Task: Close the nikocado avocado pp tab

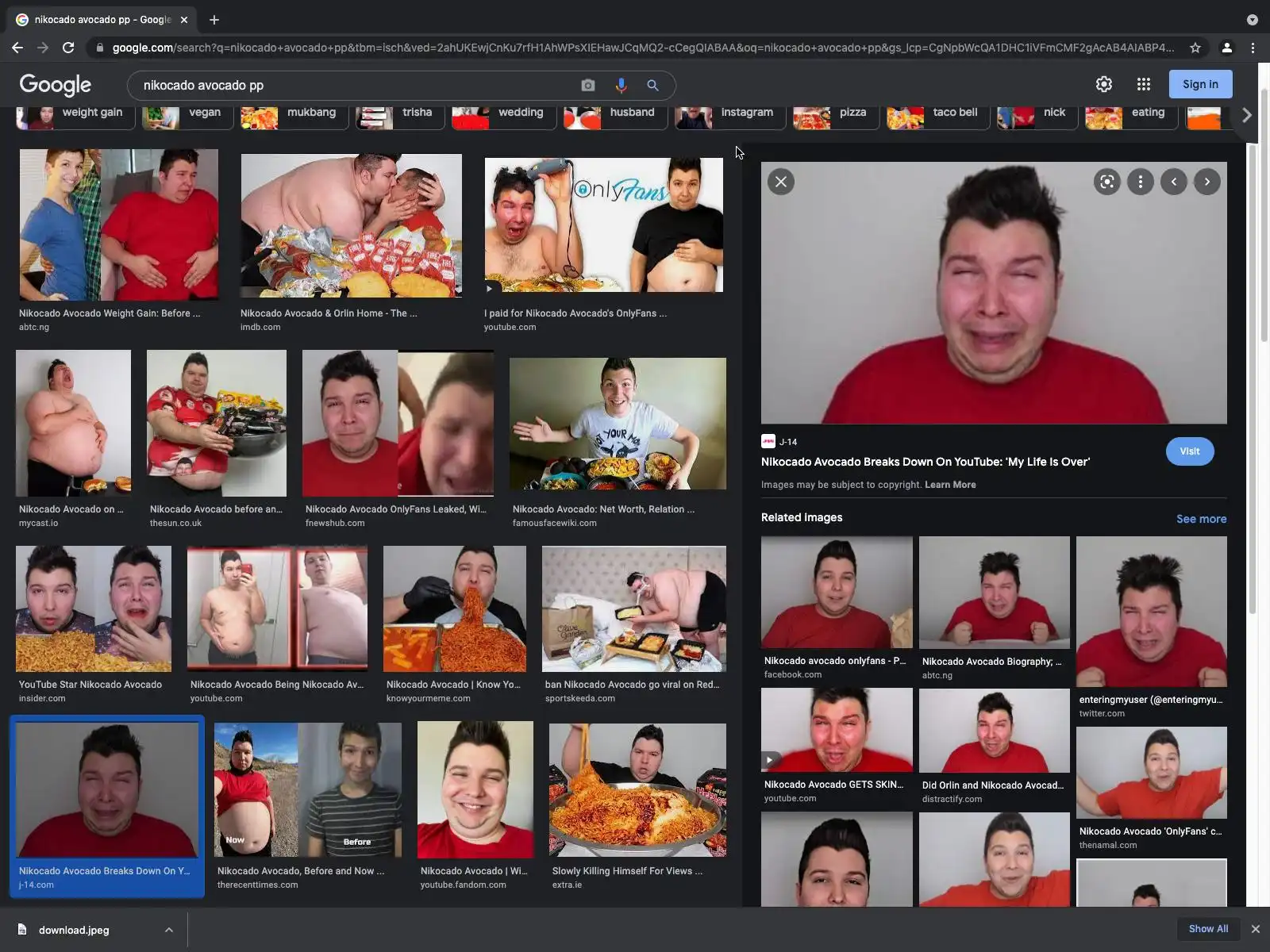Action: [184, 20]
